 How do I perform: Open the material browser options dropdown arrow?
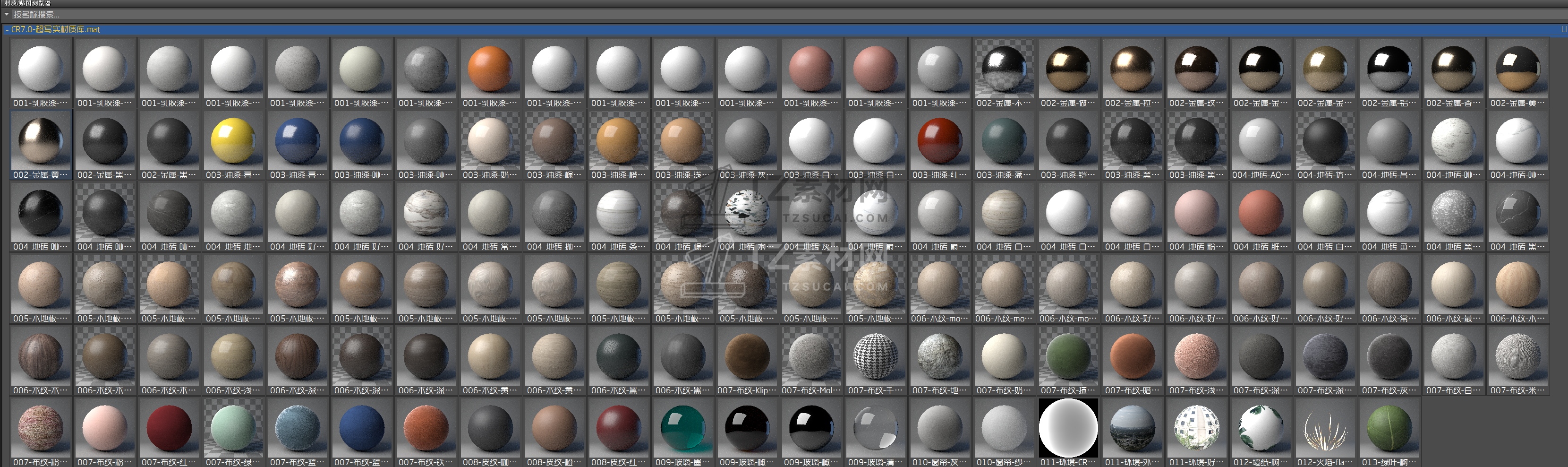7,14
